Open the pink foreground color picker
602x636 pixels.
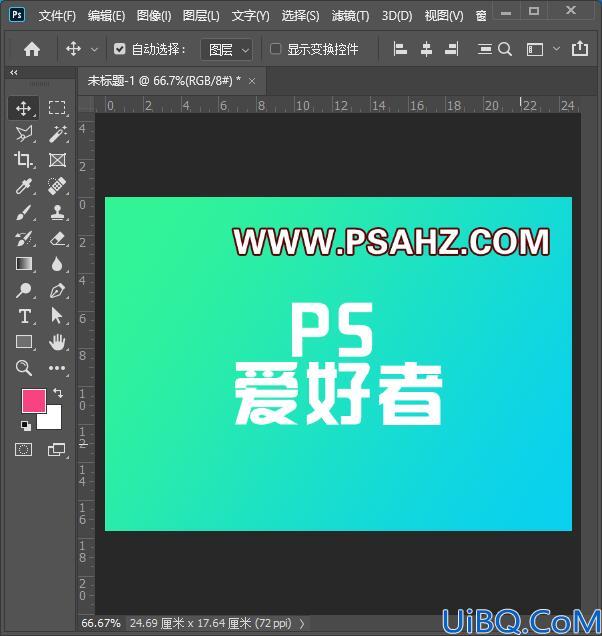(34, 401)
